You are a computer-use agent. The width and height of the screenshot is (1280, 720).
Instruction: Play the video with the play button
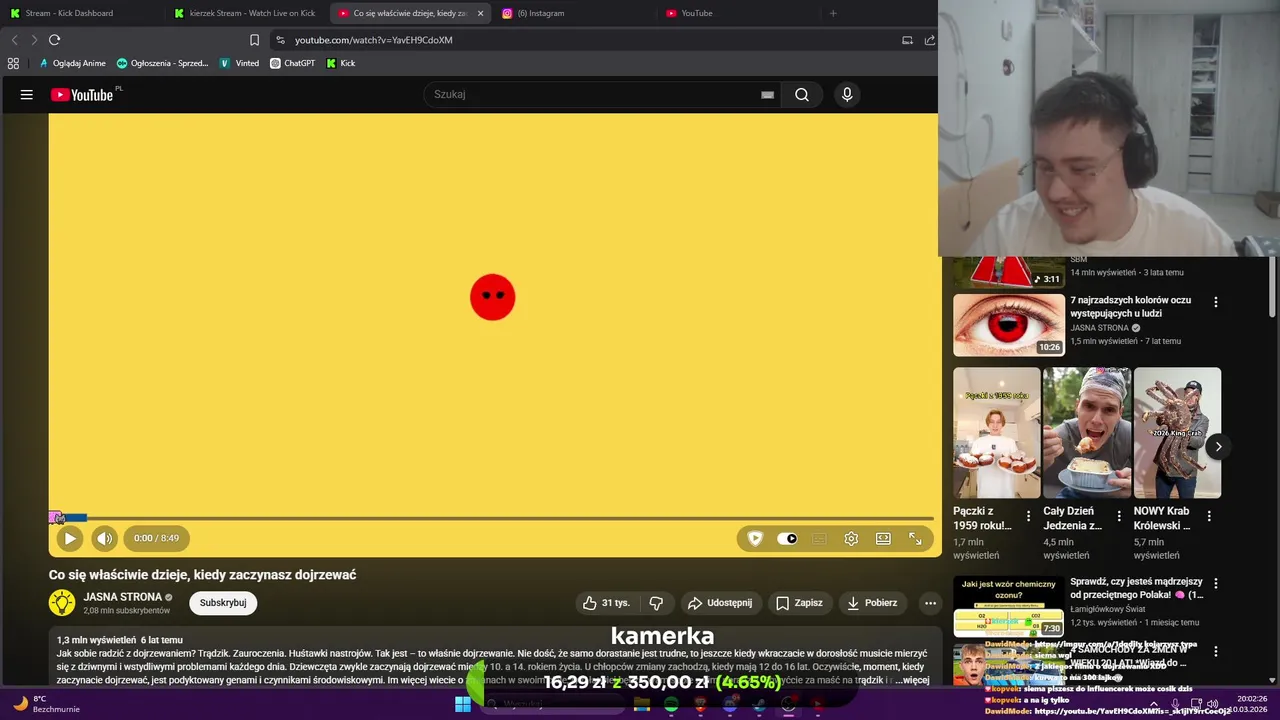(69, 538)
